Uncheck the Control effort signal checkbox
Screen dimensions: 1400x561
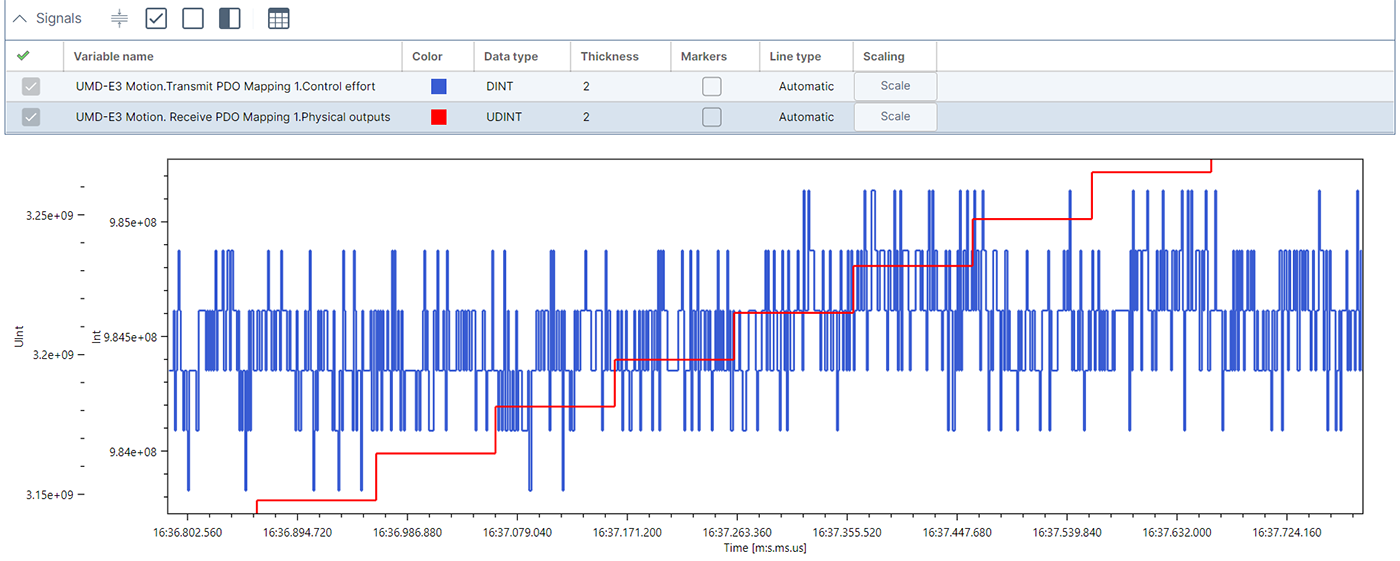(31, 87)
